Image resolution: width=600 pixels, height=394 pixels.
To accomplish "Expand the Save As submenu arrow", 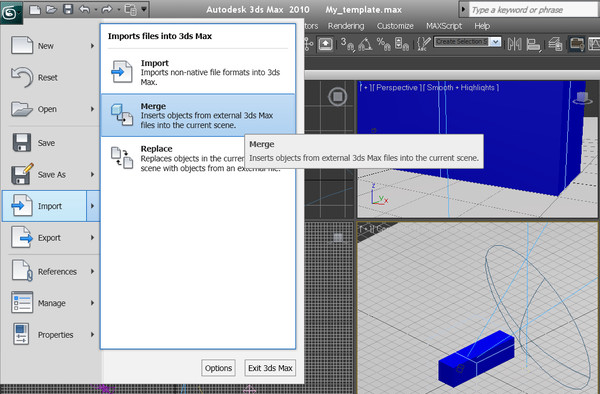I will tap(92, 174).
